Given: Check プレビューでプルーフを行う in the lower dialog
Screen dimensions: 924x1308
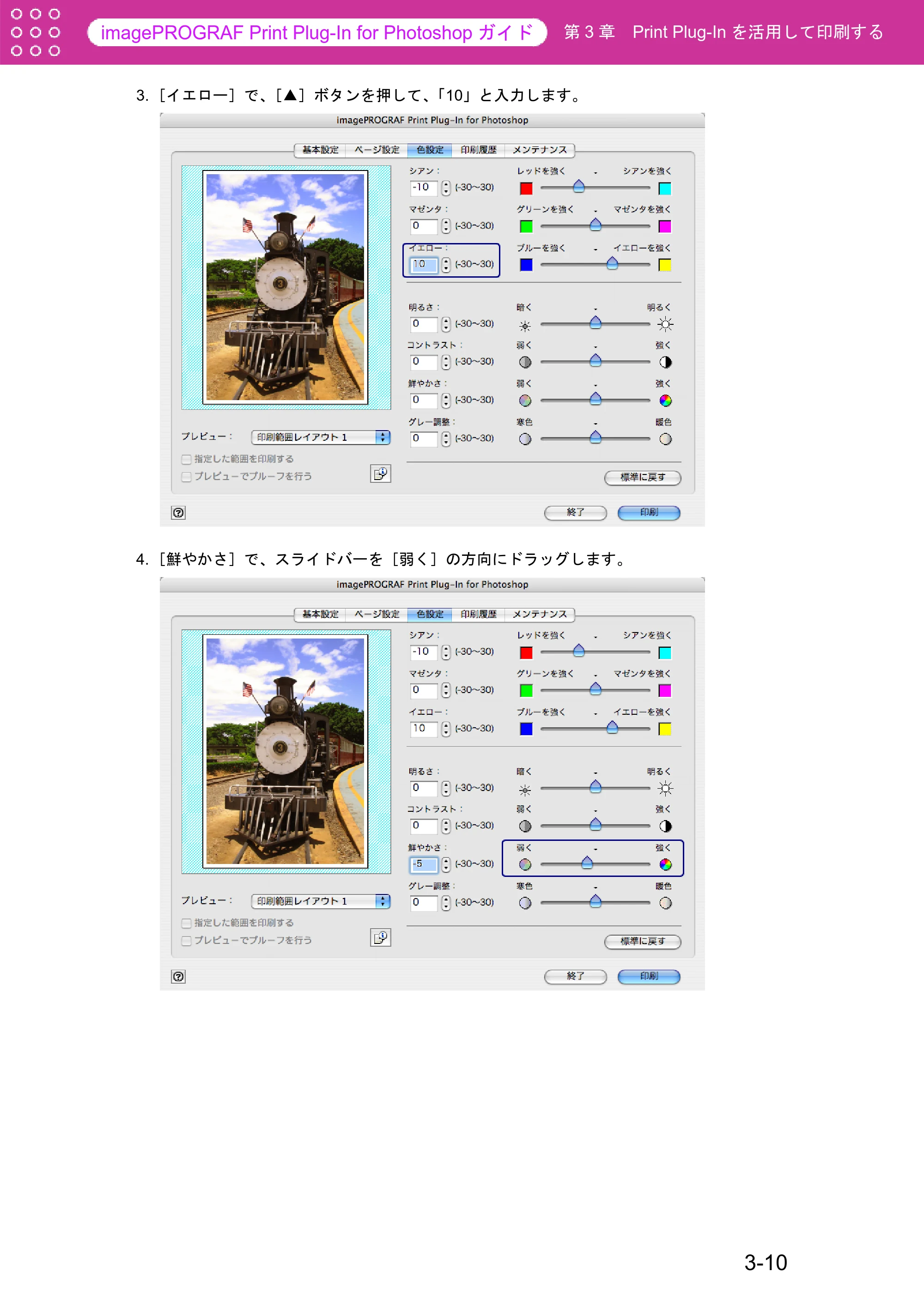Looking at the screenshot, I should (x=186, y=941).
